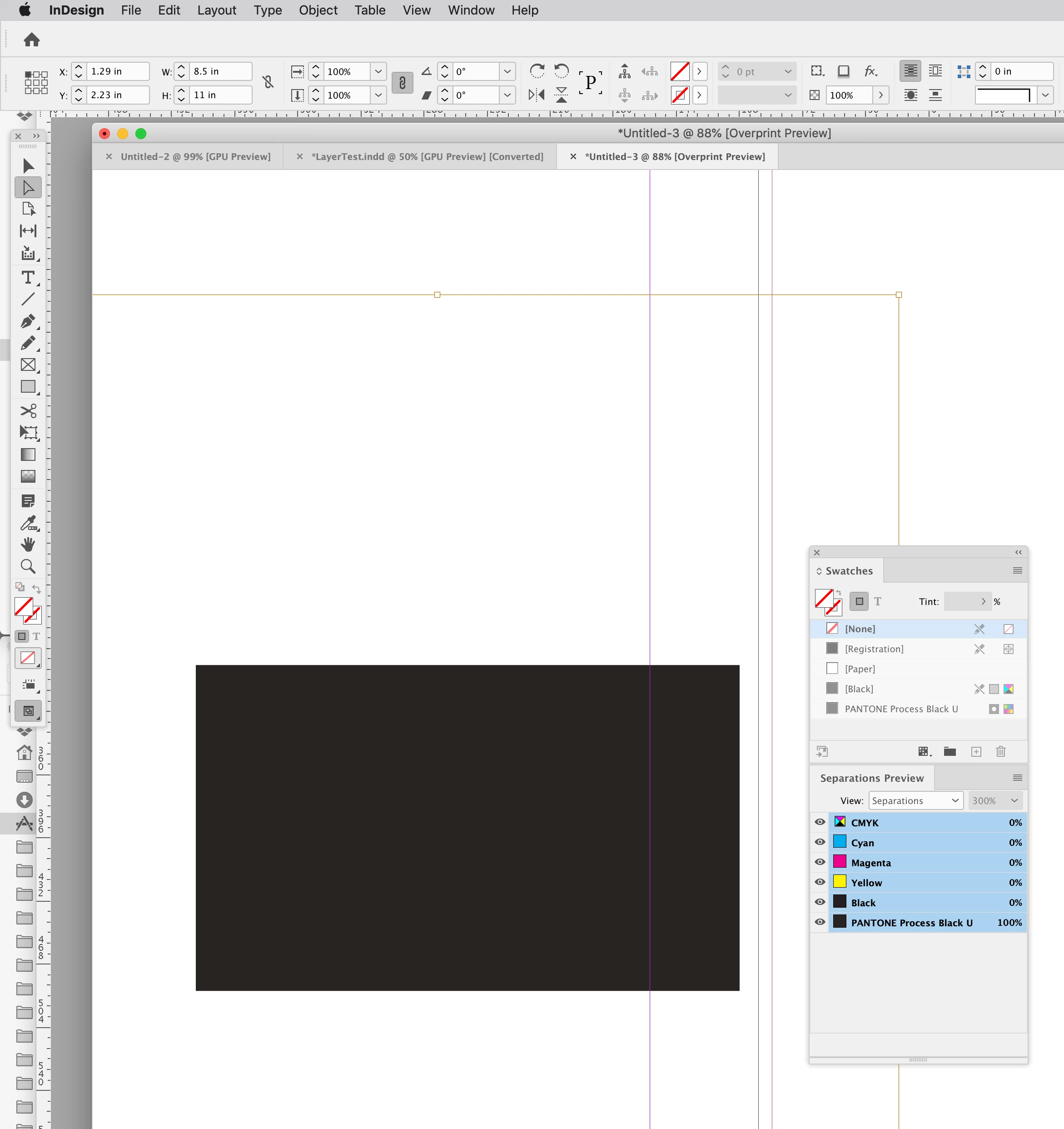Click the Rectangle Frame tool
Screen dimensions: 1064x1129
coord(27,365)
